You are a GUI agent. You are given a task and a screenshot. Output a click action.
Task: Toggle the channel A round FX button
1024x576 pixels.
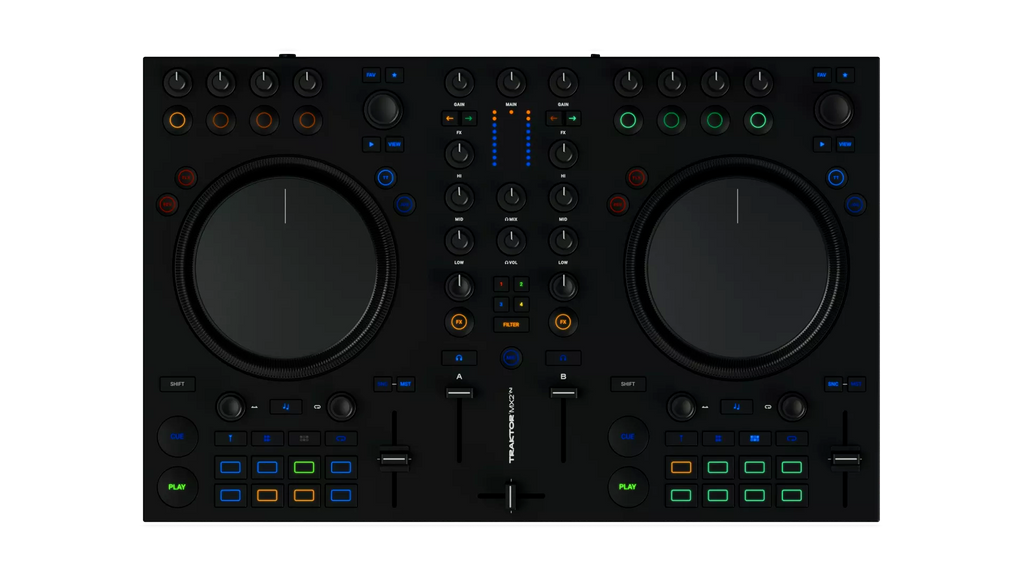459,322
